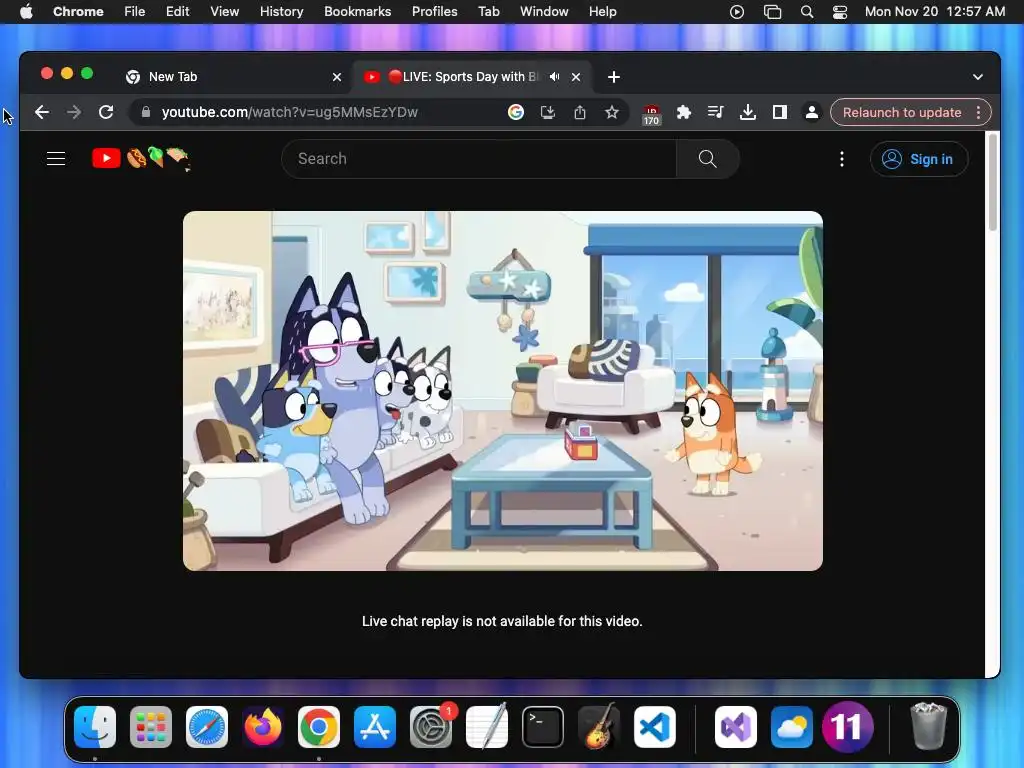The image size is (1024, 768).
Task: Click Relaunch to update button
Action: coord(902,112)
